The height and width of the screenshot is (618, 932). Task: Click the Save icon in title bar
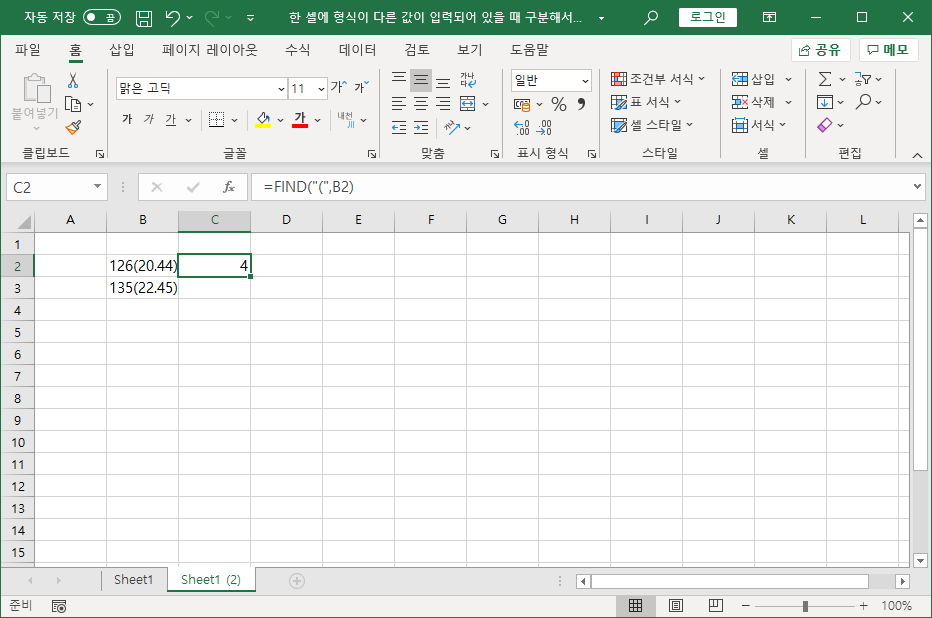pyautogui.click(x=144, y=18)
